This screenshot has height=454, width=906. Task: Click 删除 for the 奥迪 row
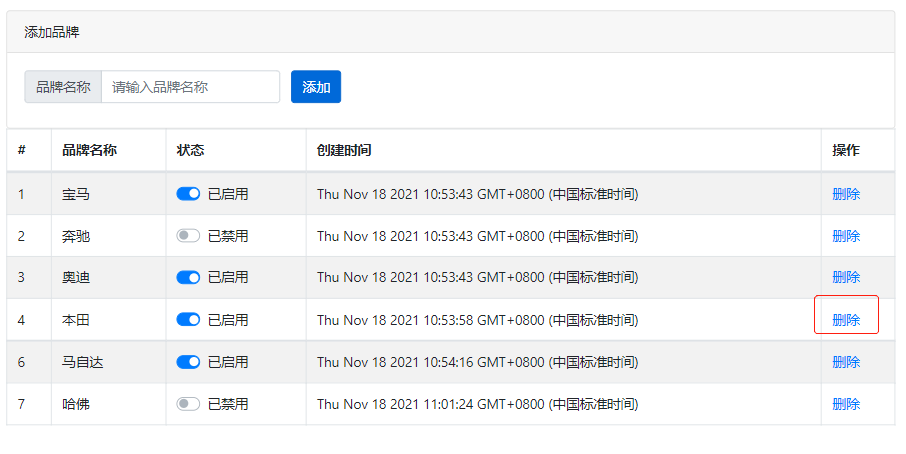pos(846,277)
